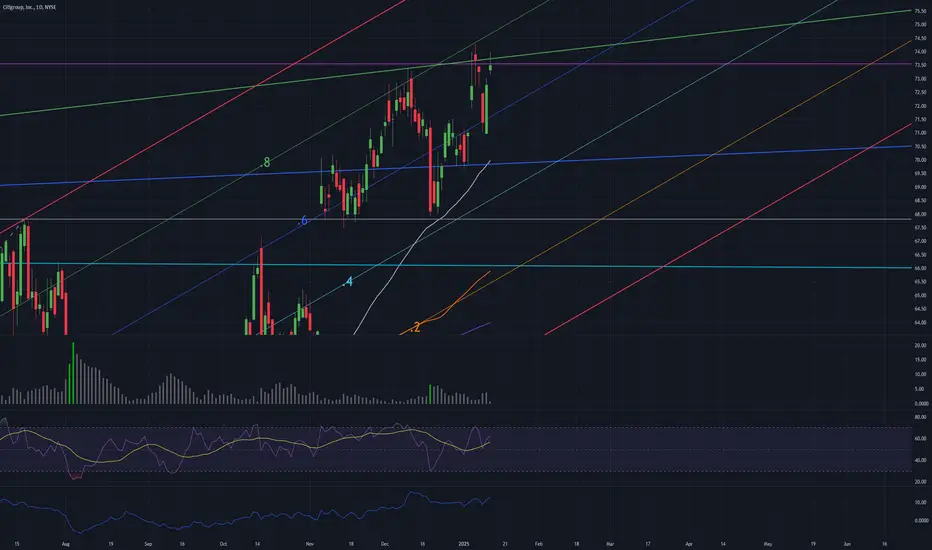Click the Sep date label
Image resolution: width=932 pixels, height=550 pixels.
pyautogui.click(x=148, y=544)
